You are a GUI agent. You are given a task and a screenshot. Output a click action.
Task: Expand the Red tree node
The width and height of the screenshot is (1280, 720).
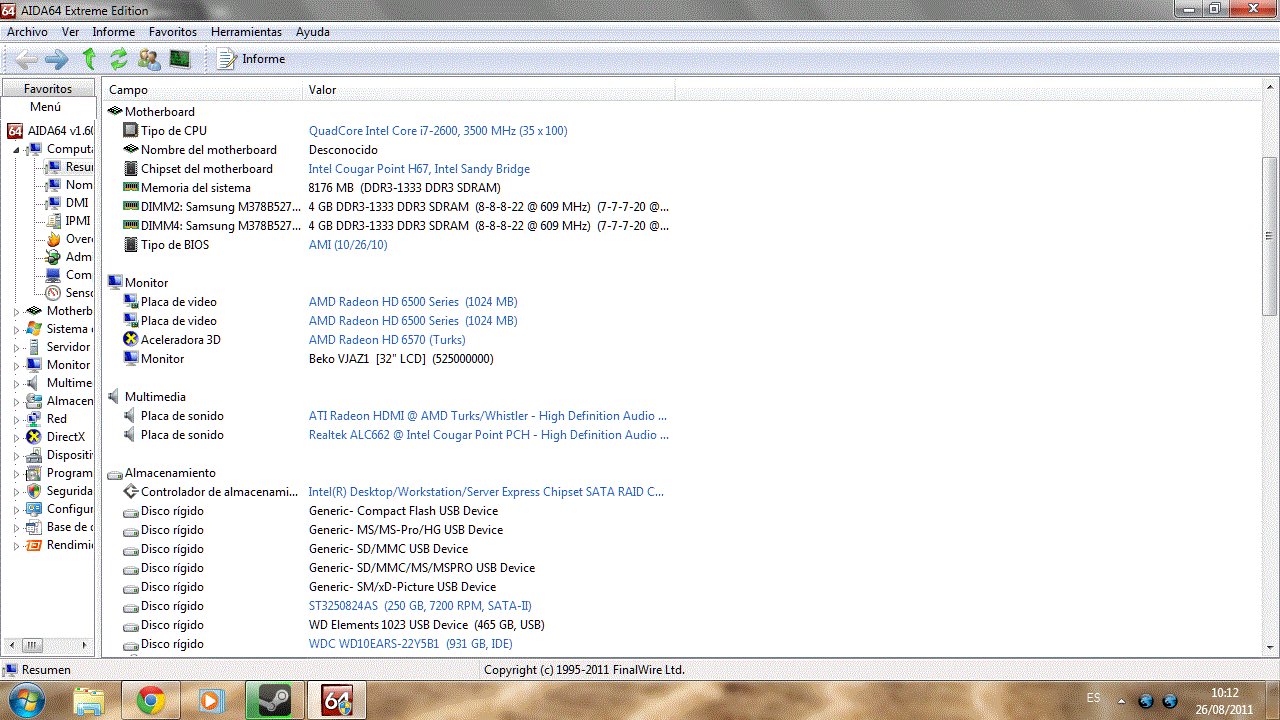pos(17,419)
